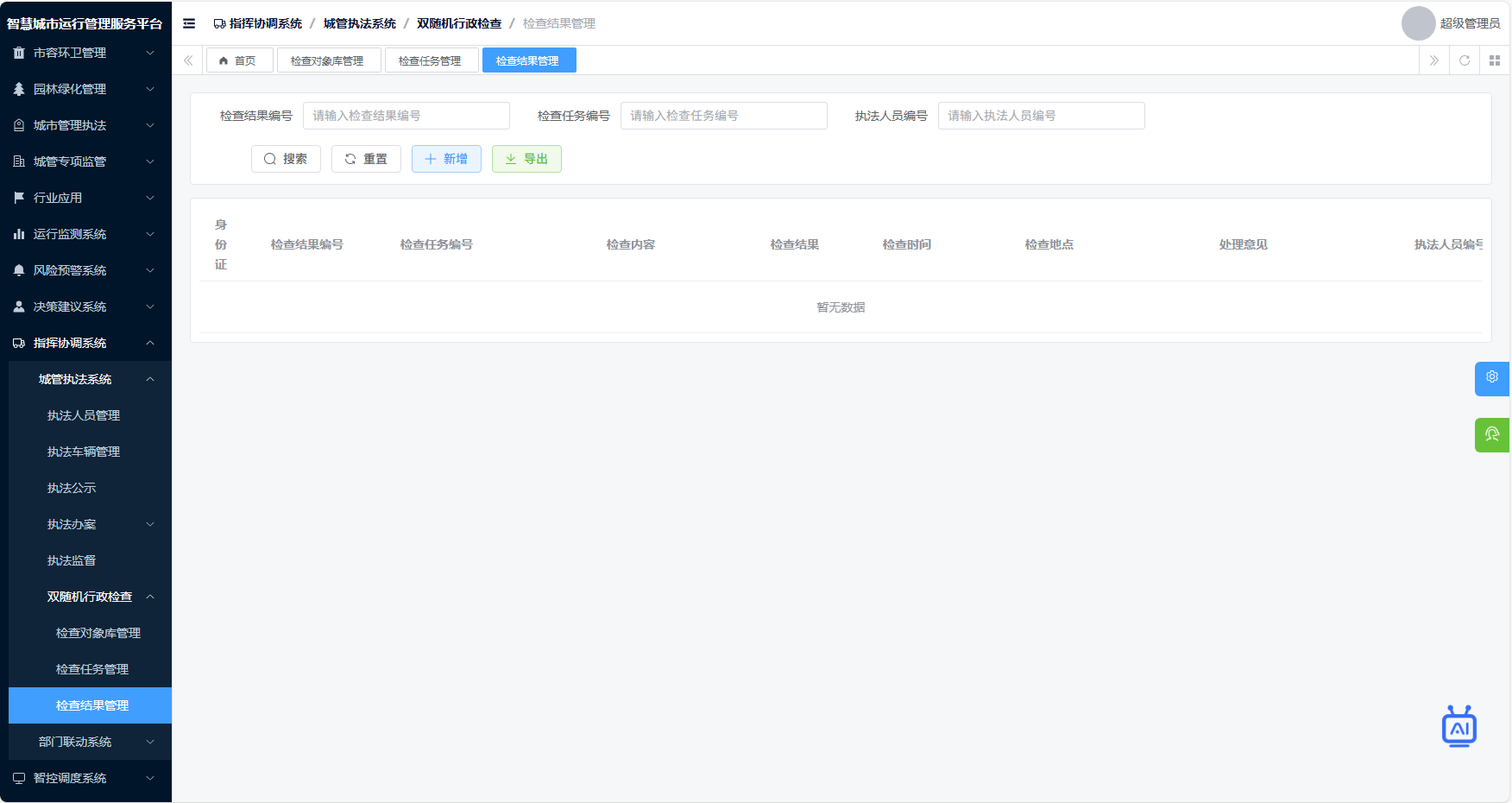This screenshot has width=1512, height=803.
Task: Click the 运行监测系统 bar chart icon
Action: pyautogui.click(x=19, y=234)
